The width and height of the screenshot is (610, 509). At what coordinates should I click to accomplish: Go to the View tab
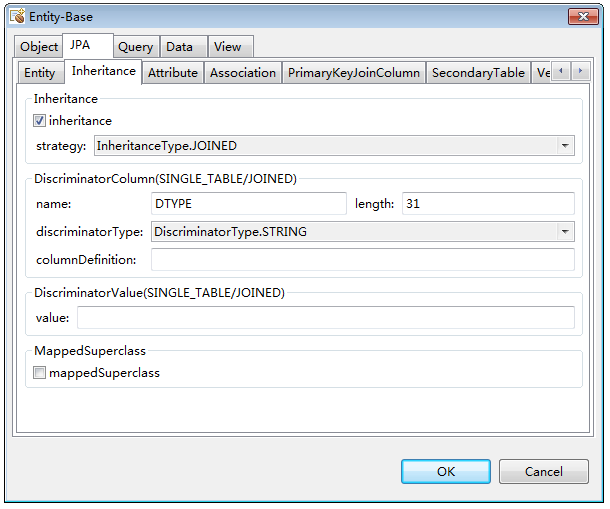tap(228, 47)
